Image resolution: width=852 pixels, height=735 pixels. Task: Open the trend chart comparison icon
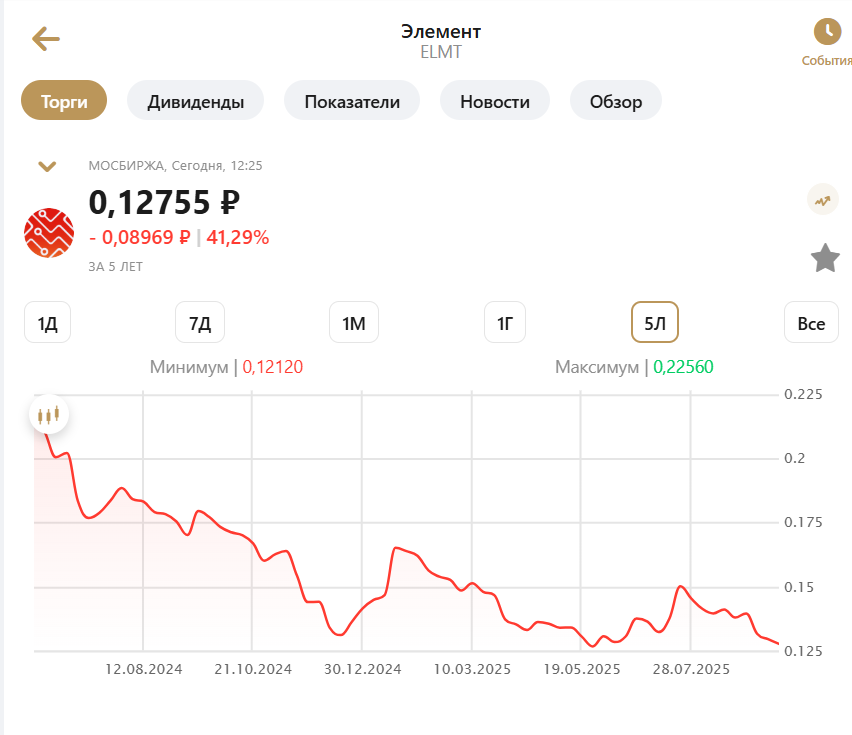tap(823, 199)
